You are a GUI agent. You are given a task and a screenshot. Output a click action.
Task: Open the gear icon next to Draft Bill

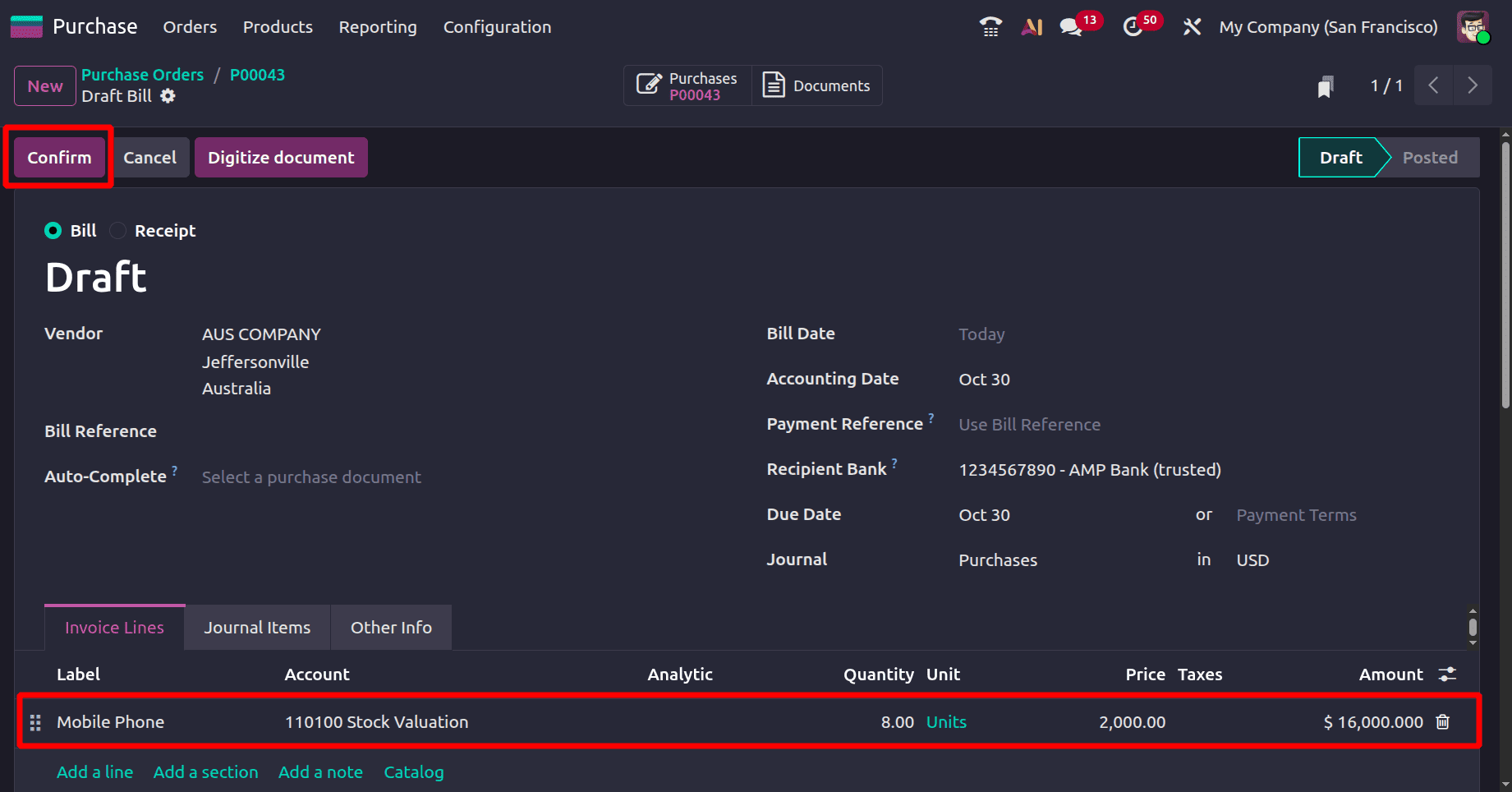point(168,96)
